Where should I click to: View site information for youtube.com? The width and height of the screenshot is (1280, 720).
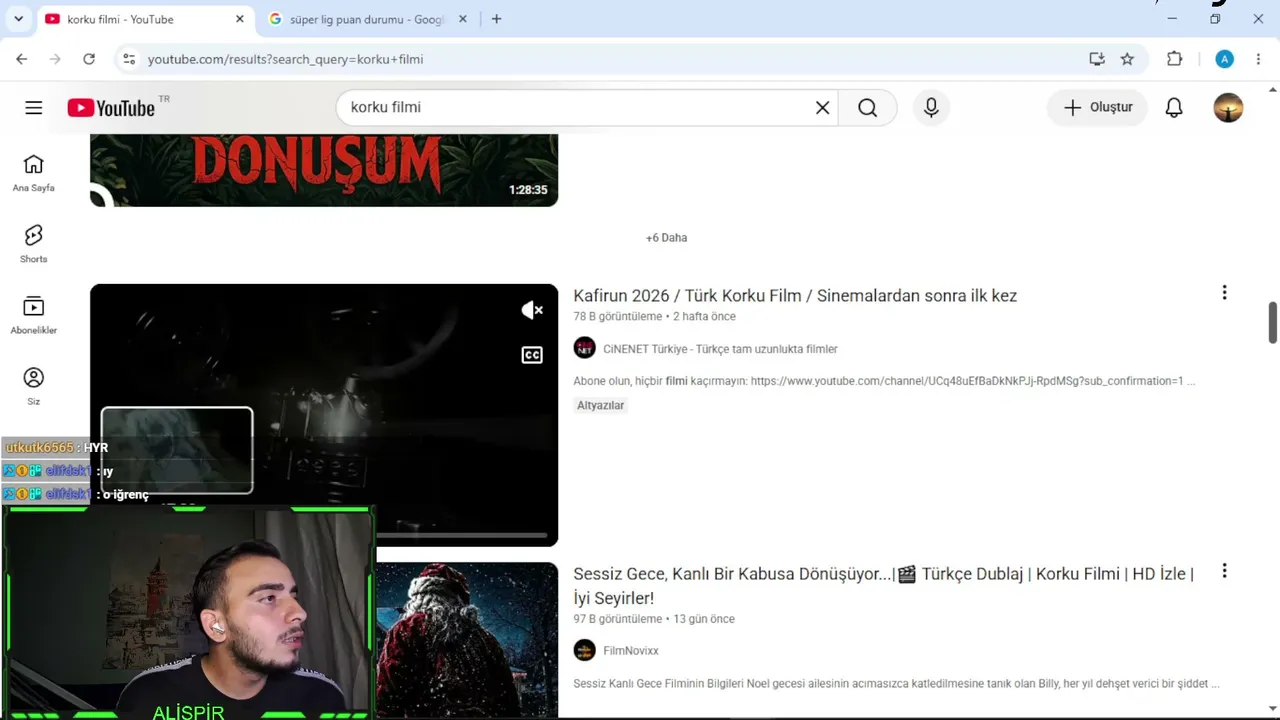(x=128, y=59)
